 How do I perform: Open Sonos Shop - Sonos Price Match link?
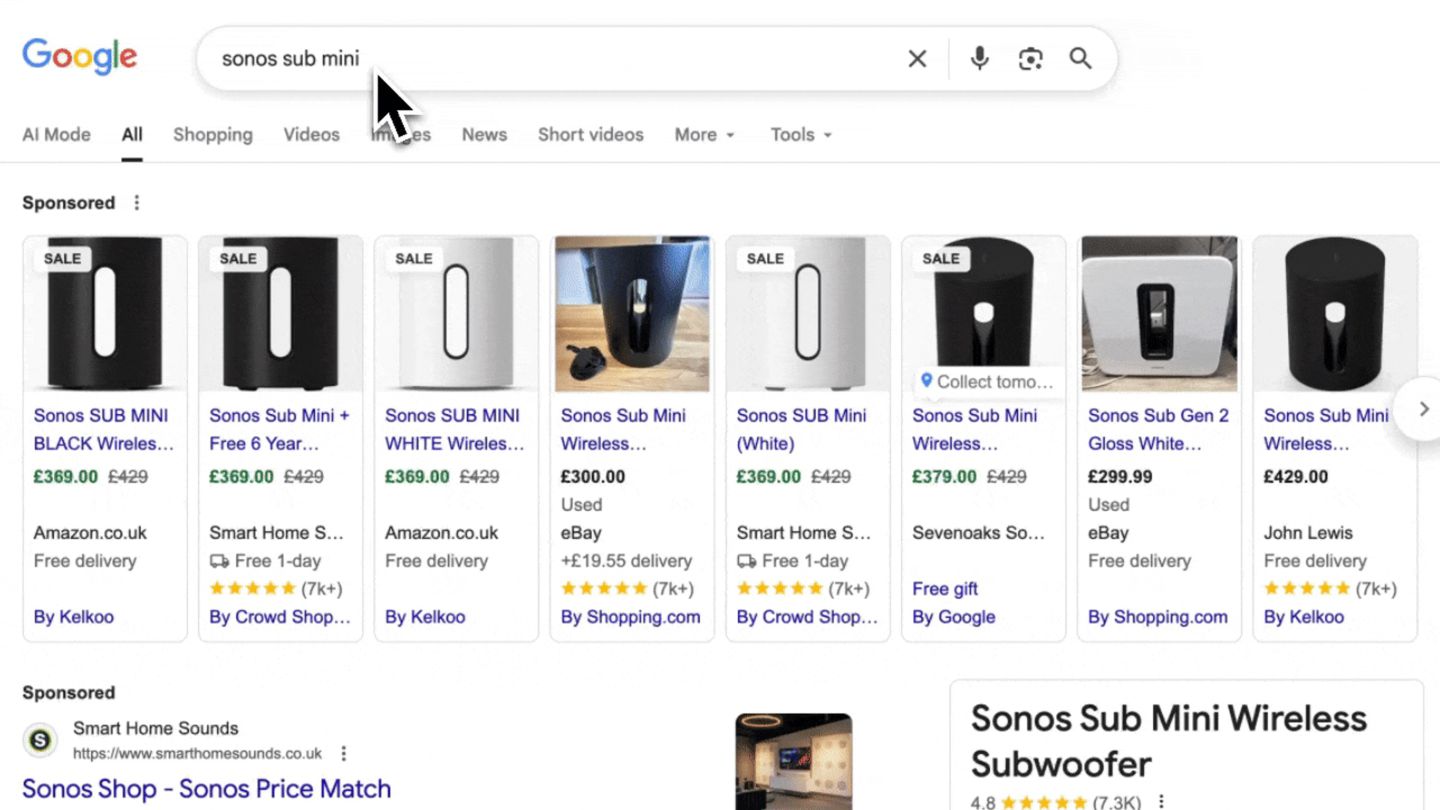(x=206, y=789)
